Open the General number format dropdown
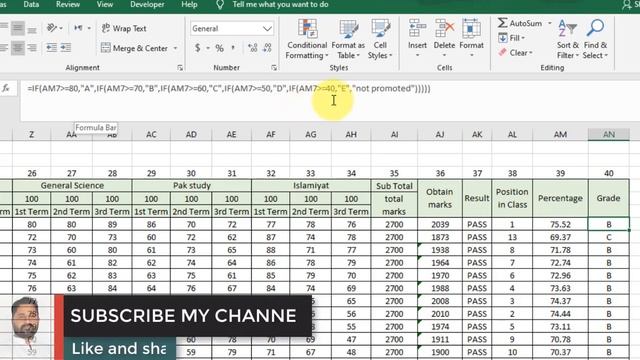The image size is (640, 360). 267,29
